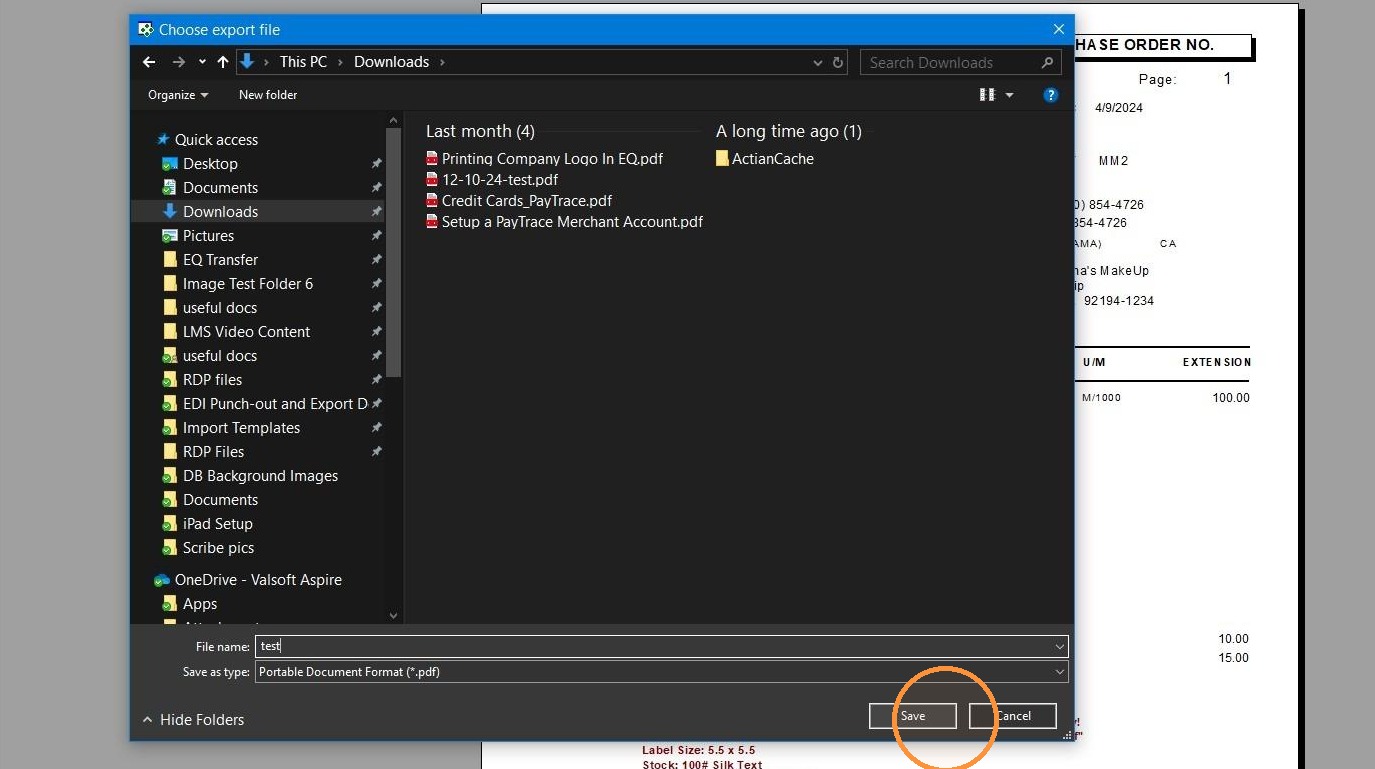Click the Back navigation arrow

pyautogui.click(x=149, y=62)
